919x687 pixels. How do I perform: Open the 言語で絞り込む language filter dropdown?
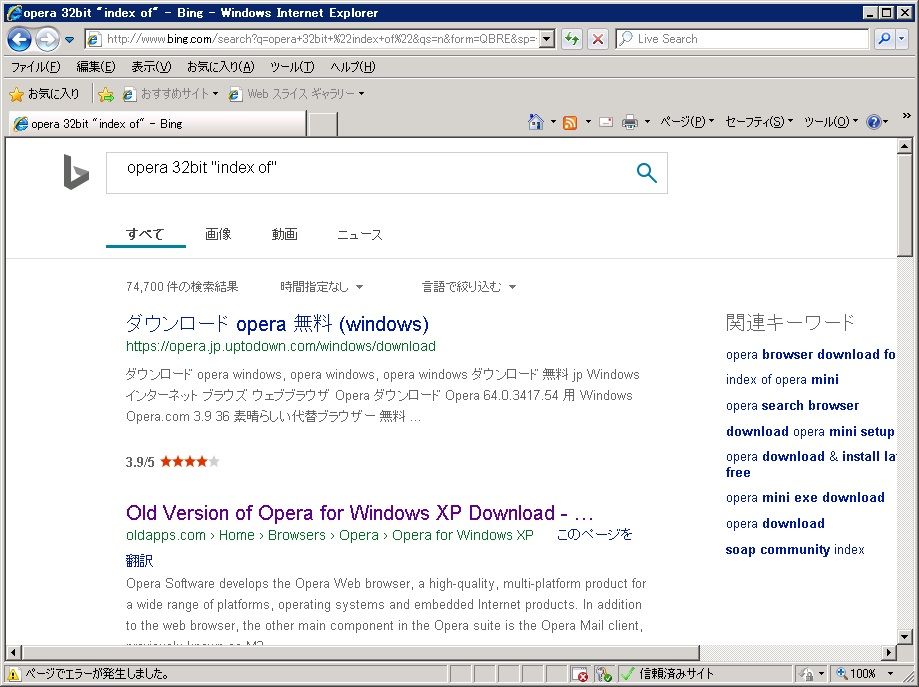point(469,287)
